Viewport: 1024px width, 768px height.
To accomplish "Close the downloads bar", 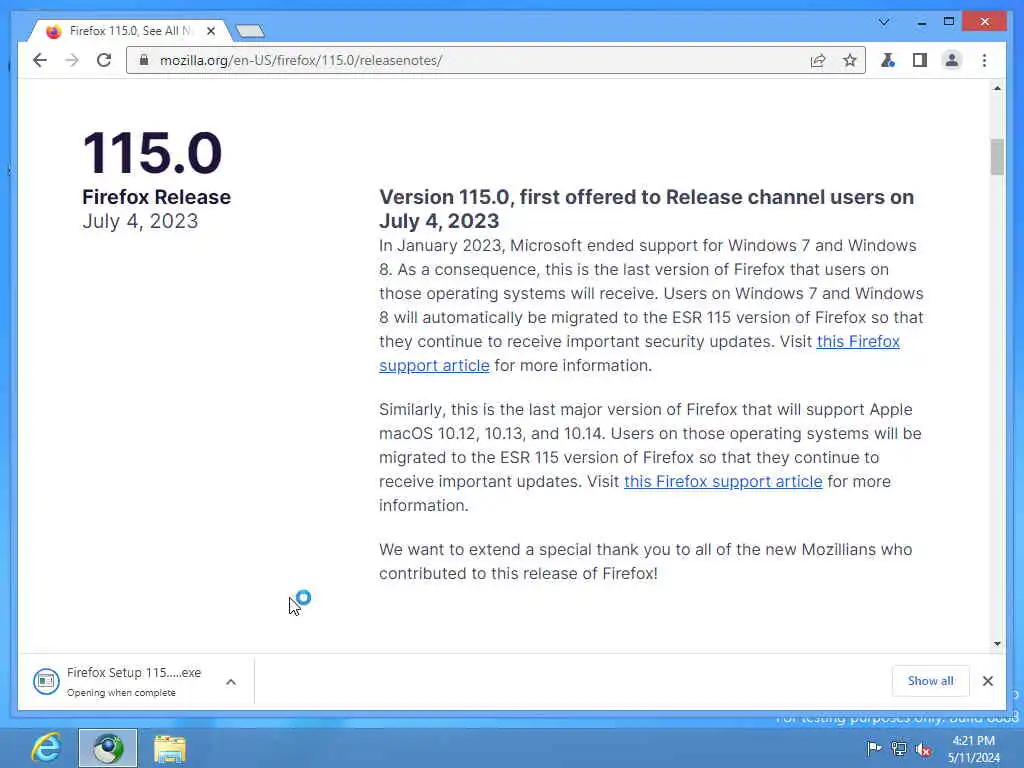I will [988, 681].
